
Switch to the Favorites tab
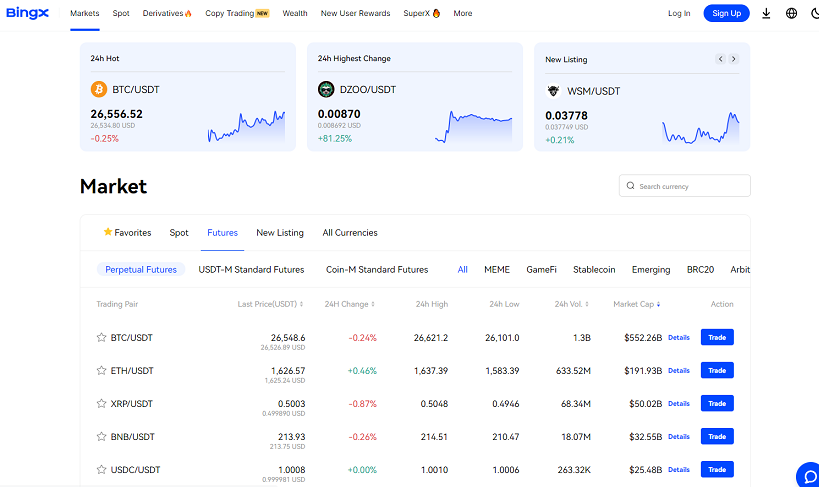127,233
